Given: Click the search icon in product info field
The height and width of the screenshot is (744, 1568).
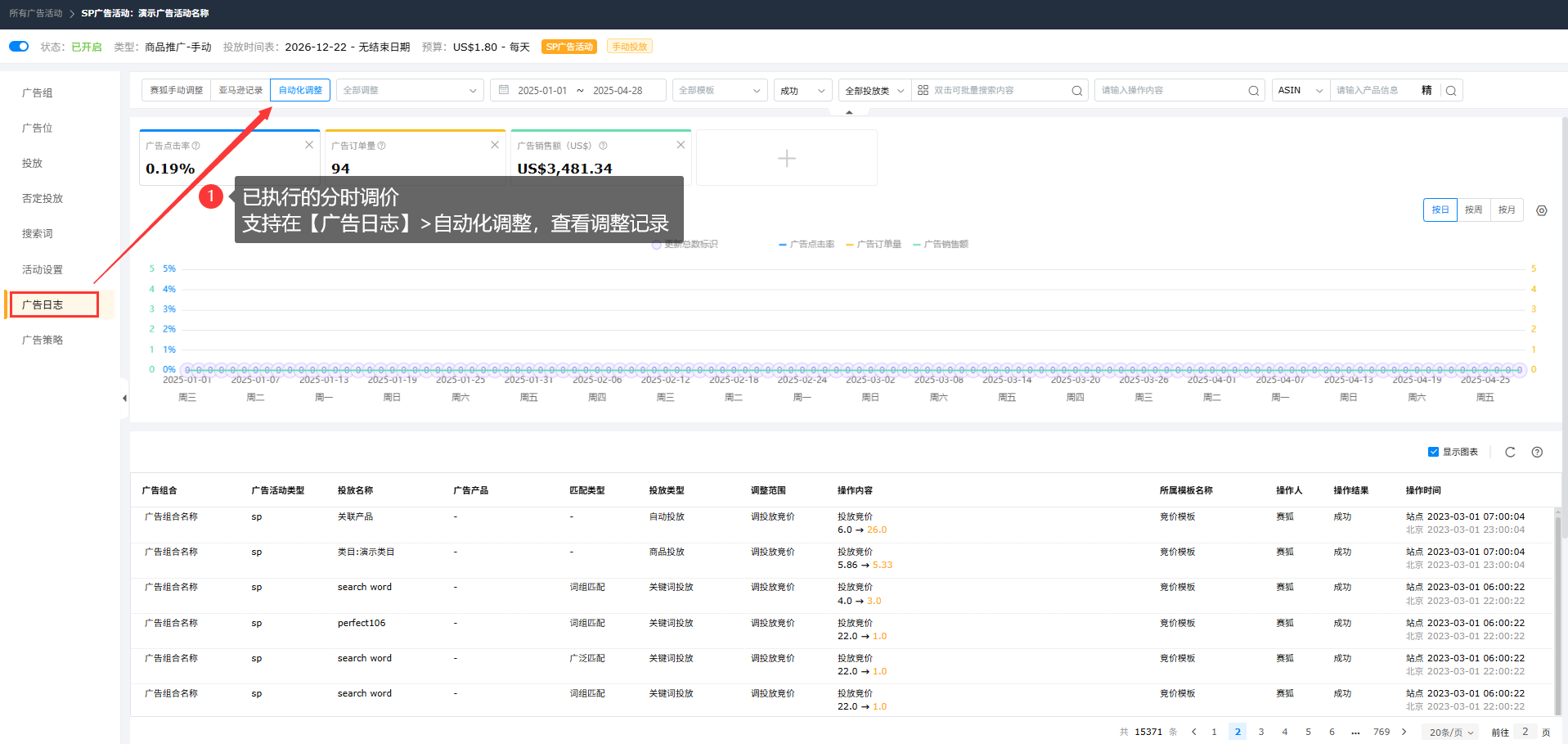Looking at the screenshot, I should point(1451,91).
